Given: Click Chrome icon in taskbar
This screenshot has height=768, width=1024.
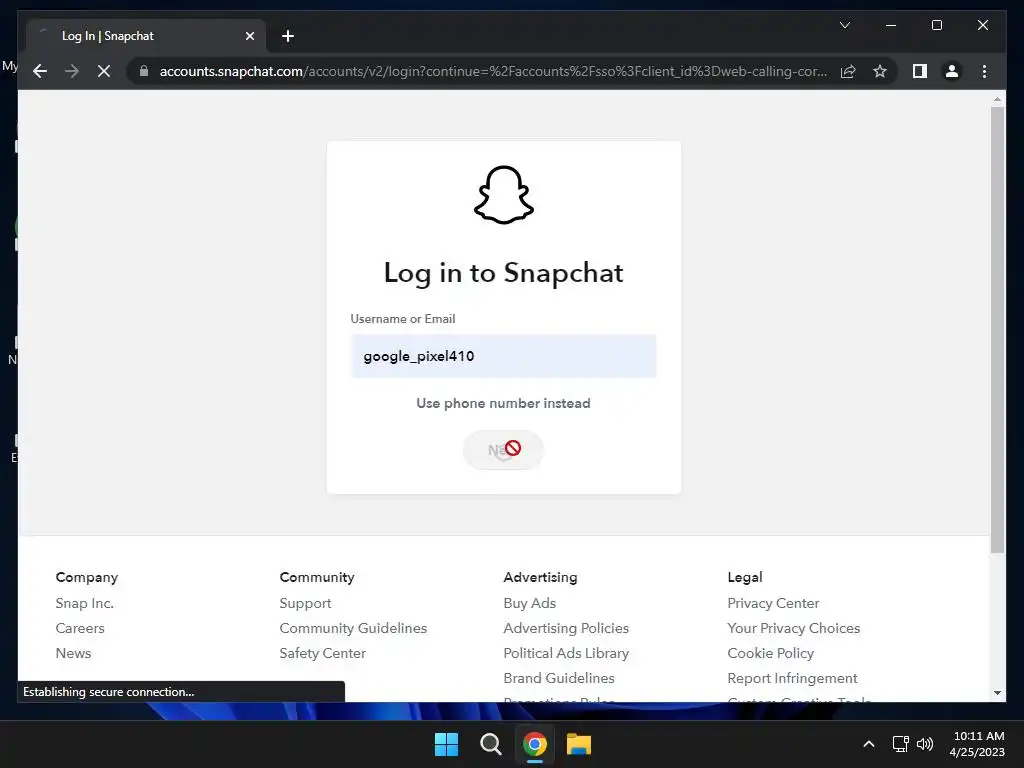Looking at the screenshot, I should (x=535, y=744).
